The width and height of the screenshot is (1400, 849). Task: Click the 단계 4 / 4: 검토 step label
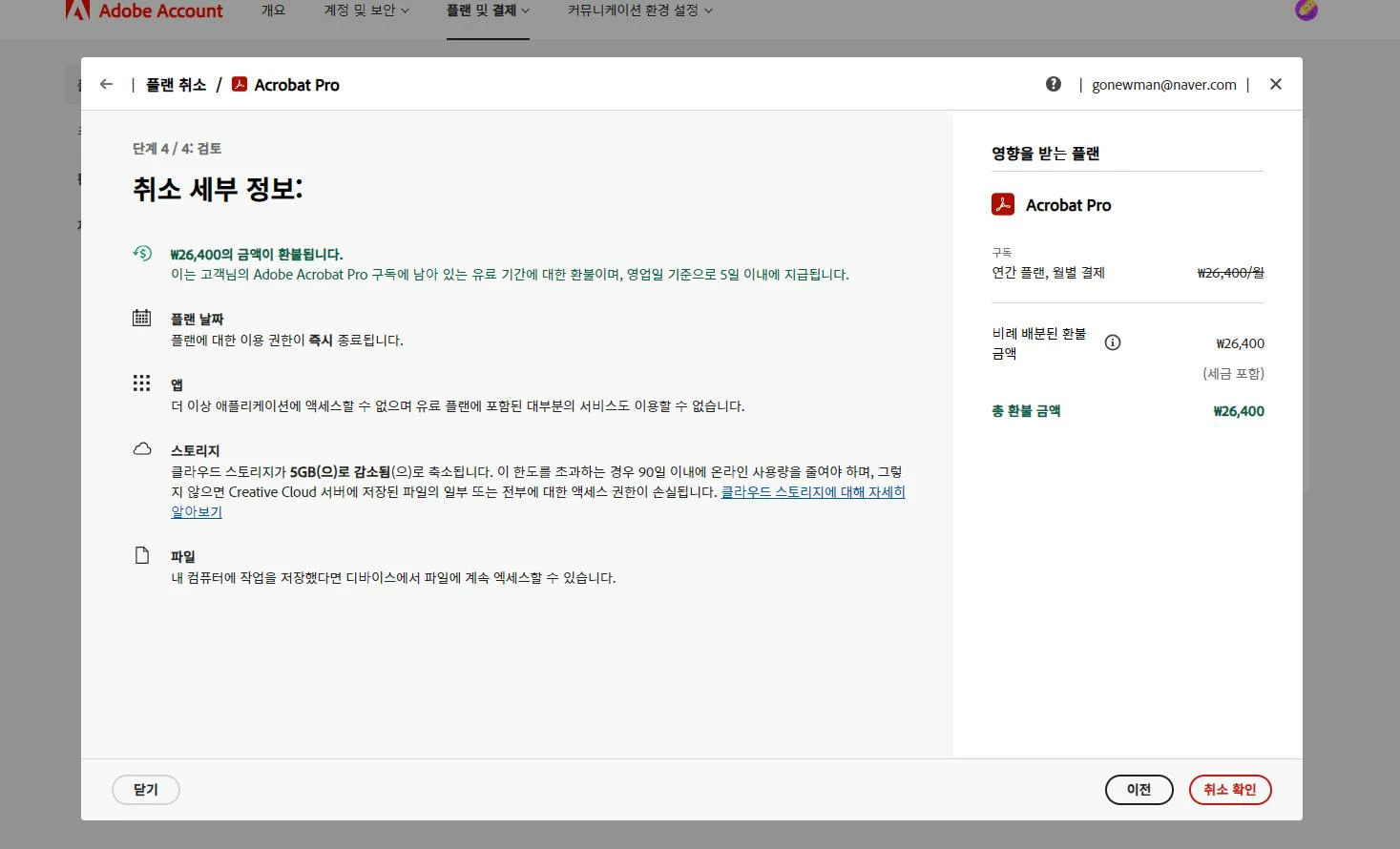178,149
